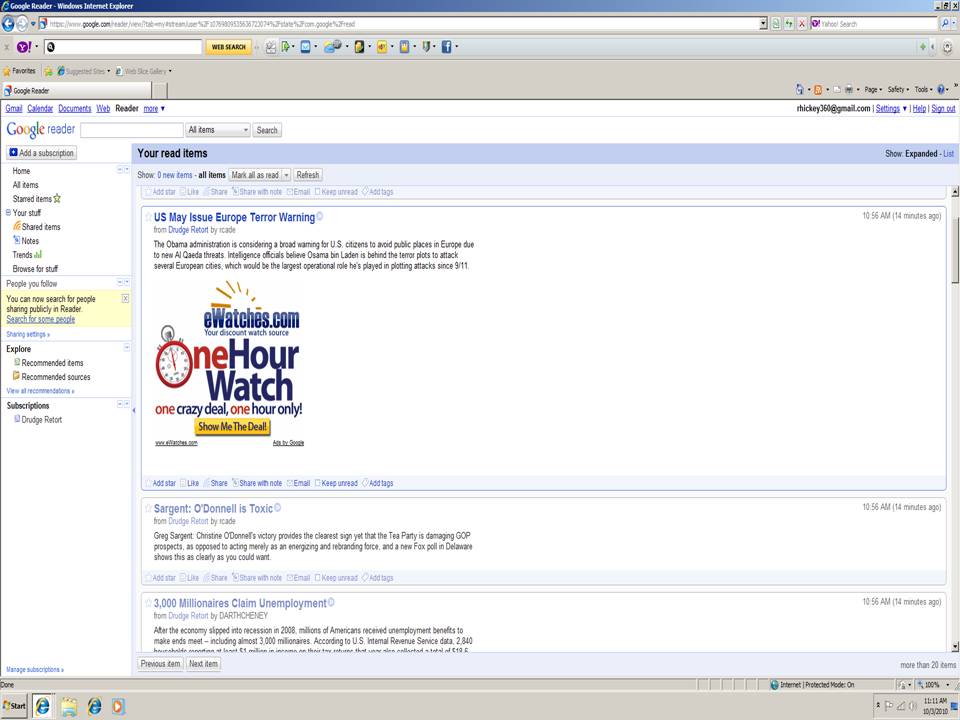Open the address bar history dropdown
This screenshot has height=720, width=960.
click(x=763, y=24)
